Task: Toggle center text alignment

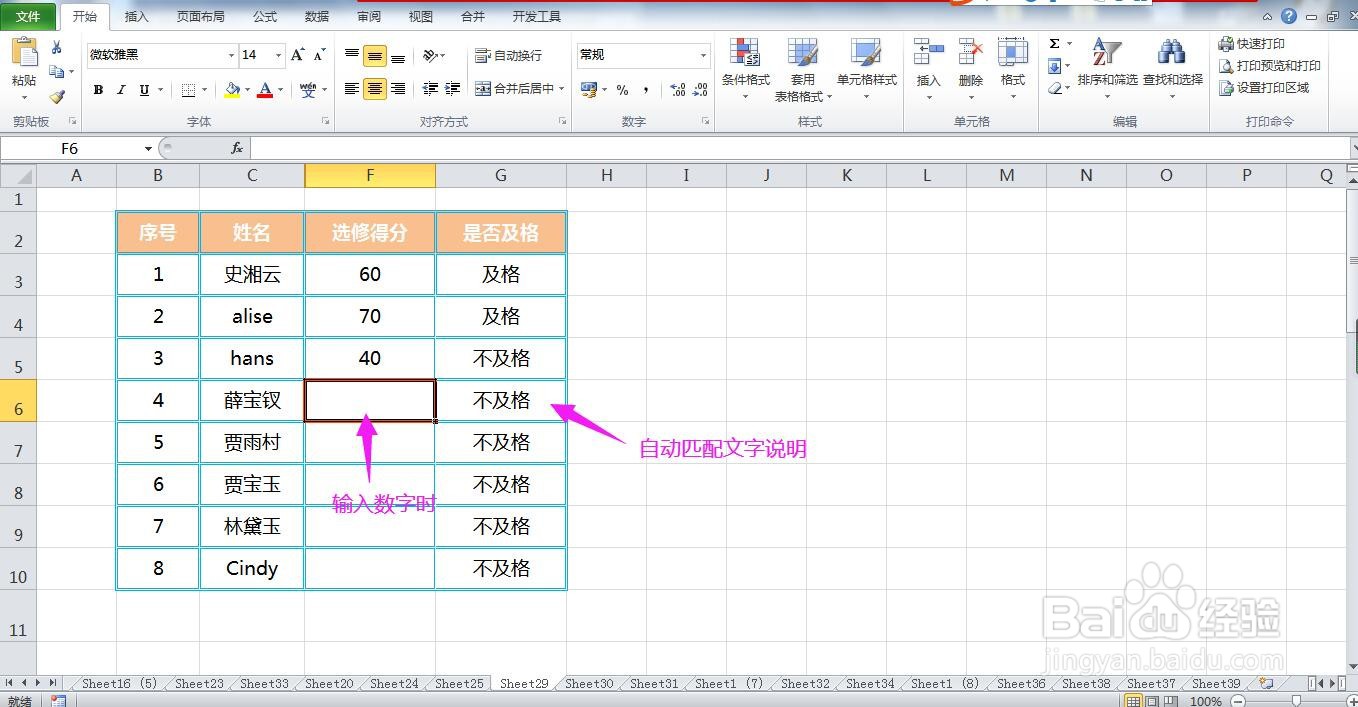Action: (375, 89)
